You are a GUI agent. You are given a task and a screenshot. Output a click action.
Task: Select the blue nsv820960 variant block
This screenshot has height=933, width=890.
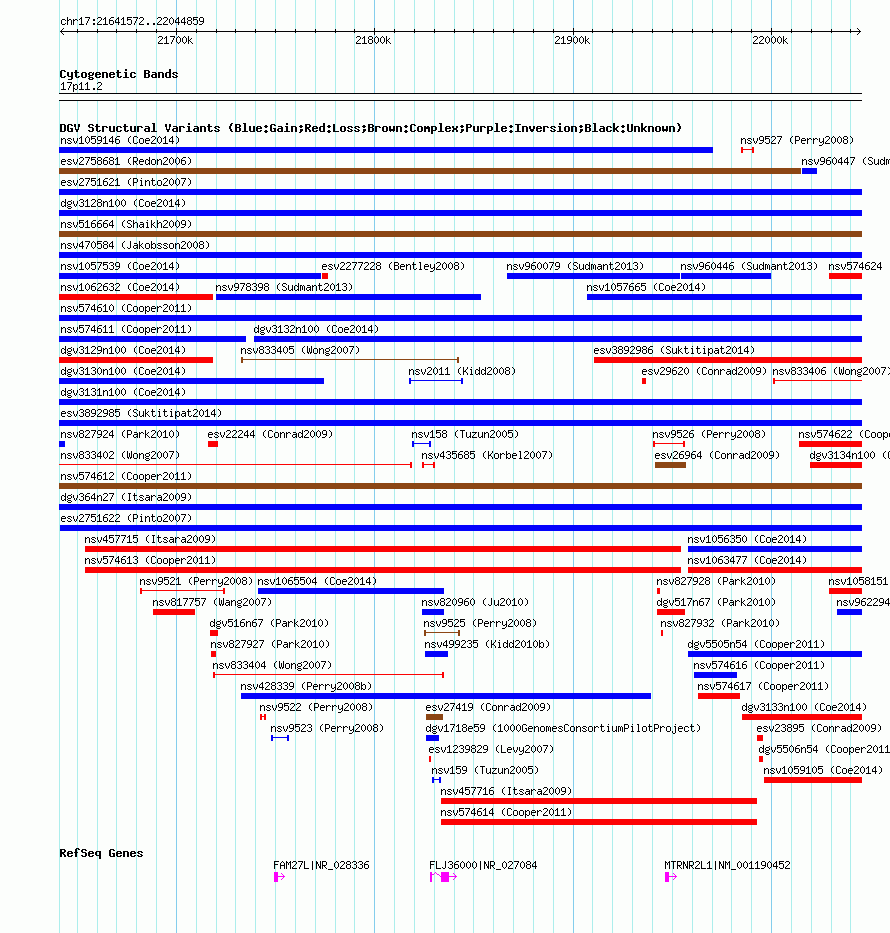(433, 612)
